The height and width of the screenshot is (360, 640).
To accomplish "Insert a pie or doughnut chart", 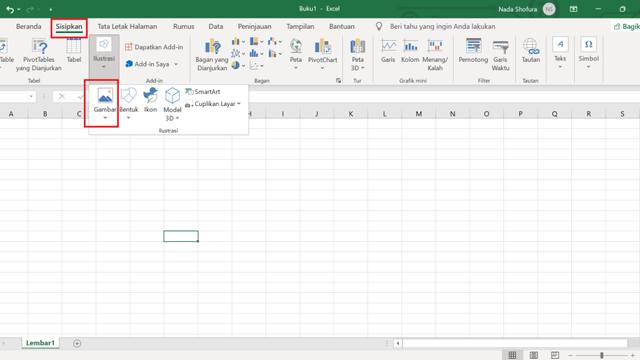I will [238, 65].
